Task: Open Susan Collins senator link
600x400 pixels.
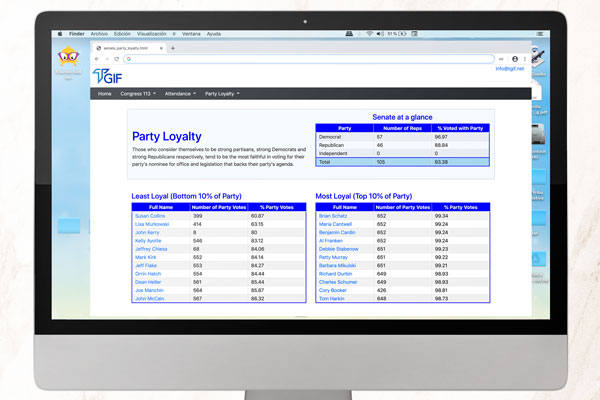Action: 151,216
